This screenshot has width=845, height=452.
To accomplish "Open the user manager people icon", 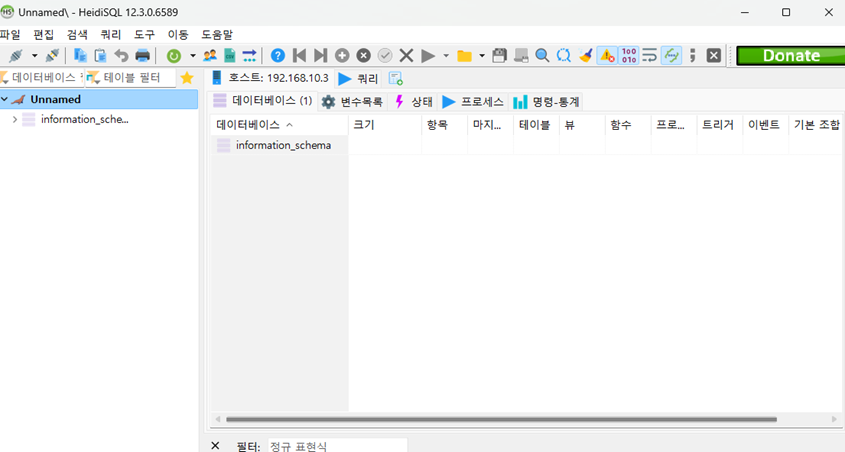I will point(210,55).
